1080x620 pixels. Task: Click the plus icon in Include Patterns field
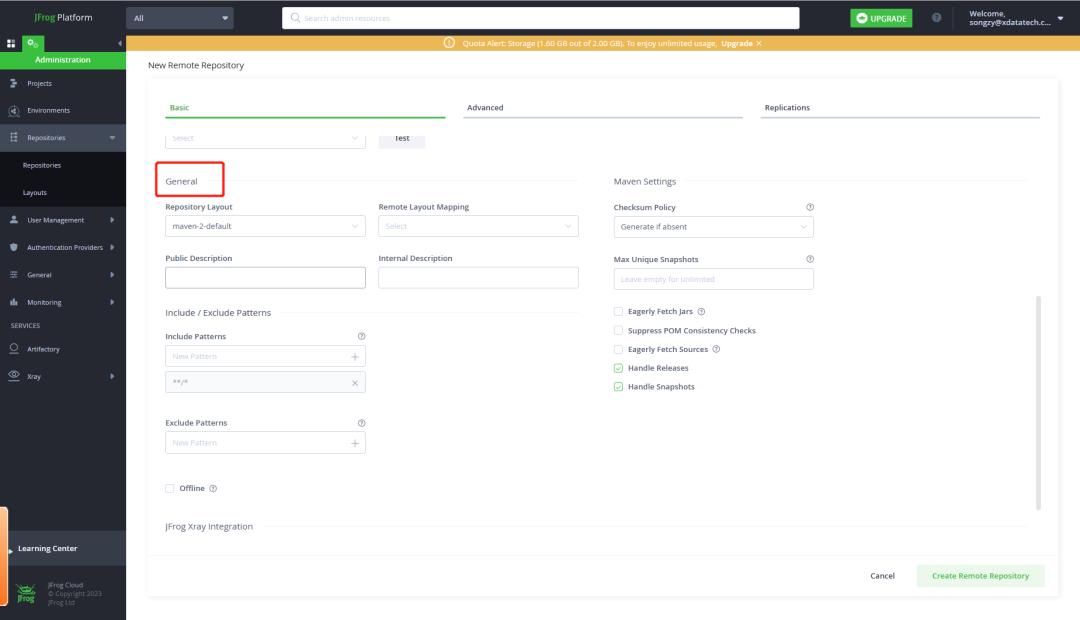coord(355,356)
